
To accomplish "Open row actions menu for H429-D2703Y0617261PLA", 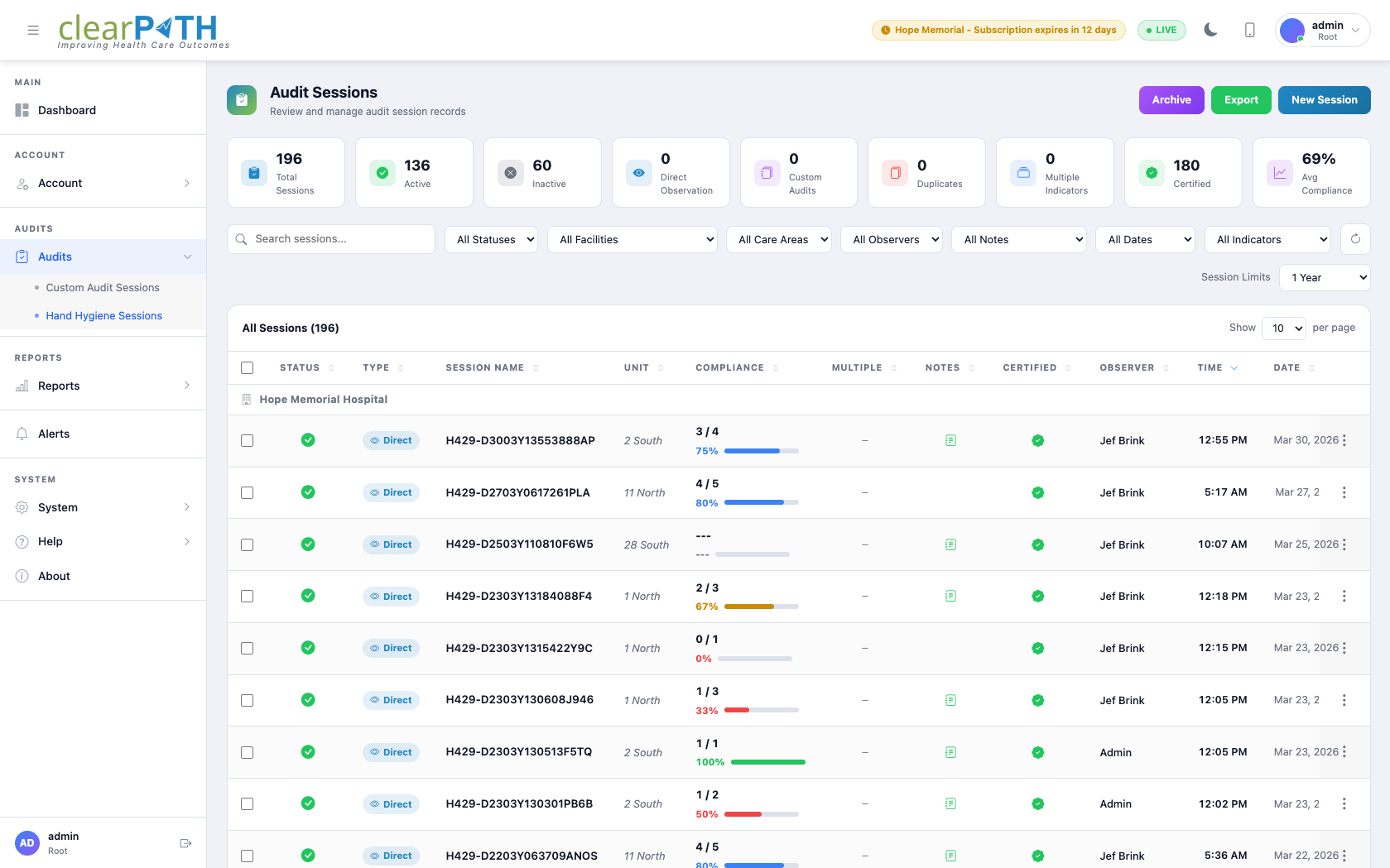I will tap(1344, 492).
